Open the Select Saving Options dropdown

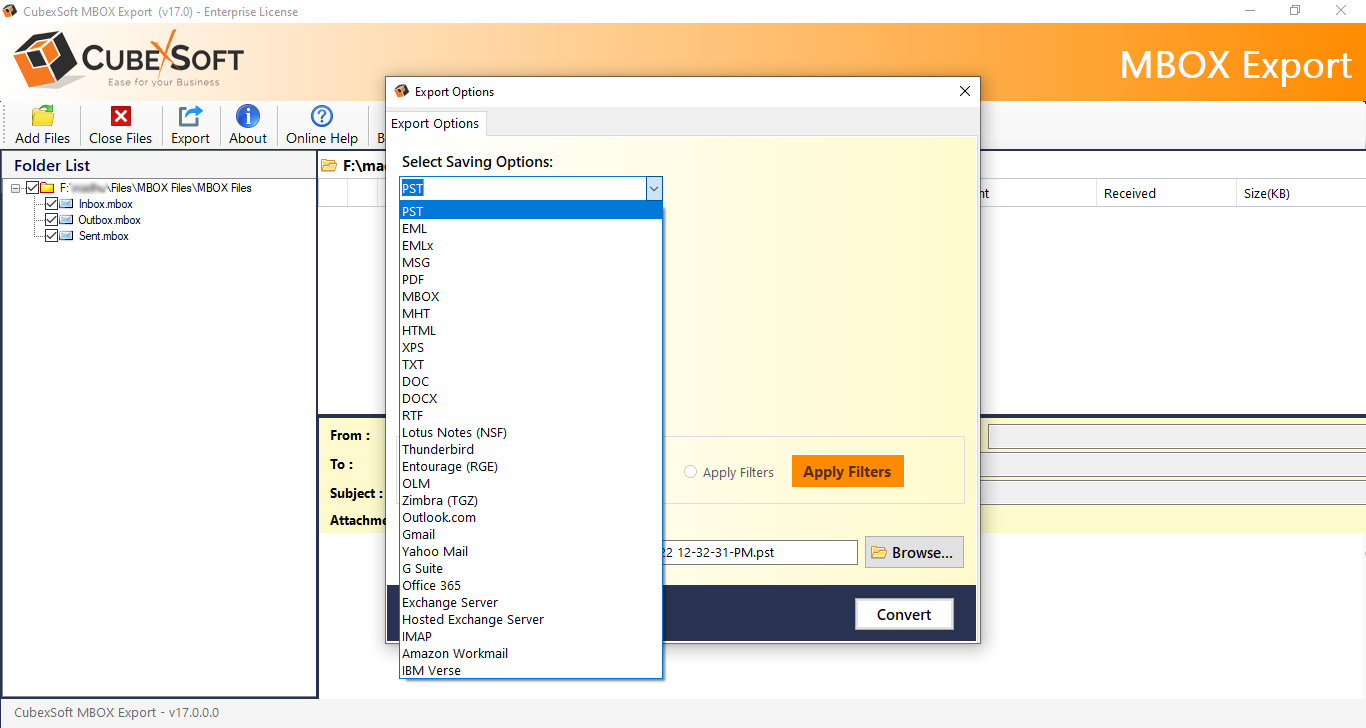click(653, 188)
